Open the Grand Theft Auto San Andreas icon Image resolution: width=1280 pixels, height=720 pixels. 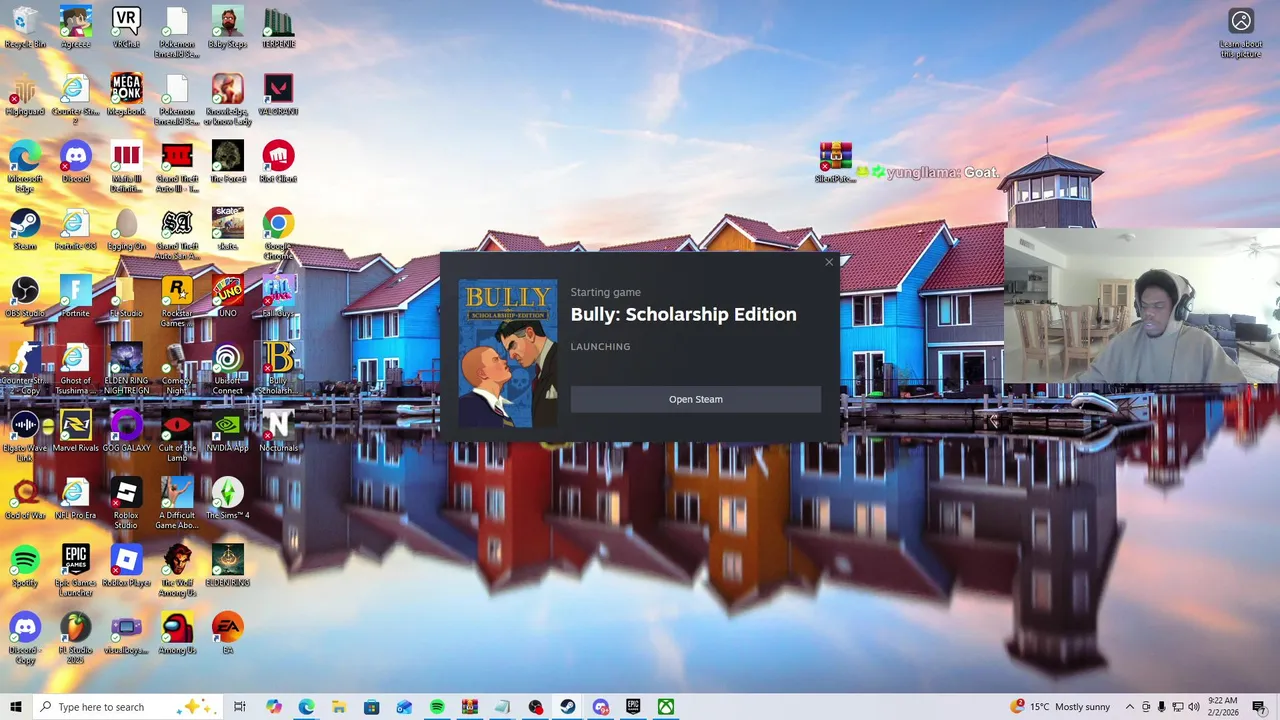(x=177, y=233)
